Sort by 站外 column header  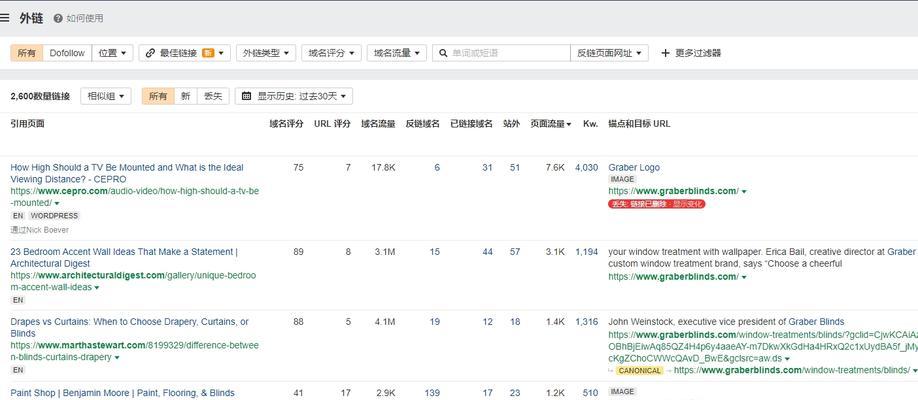(x=511, y=124)
